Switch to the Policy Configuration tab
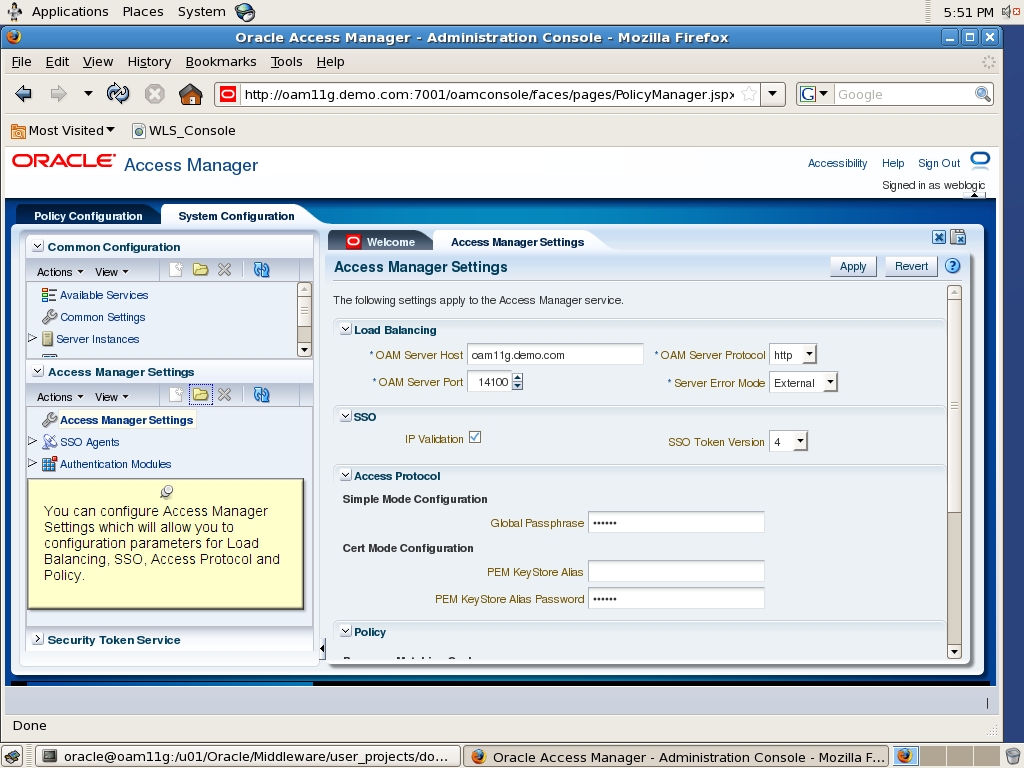 pos(86,216)
